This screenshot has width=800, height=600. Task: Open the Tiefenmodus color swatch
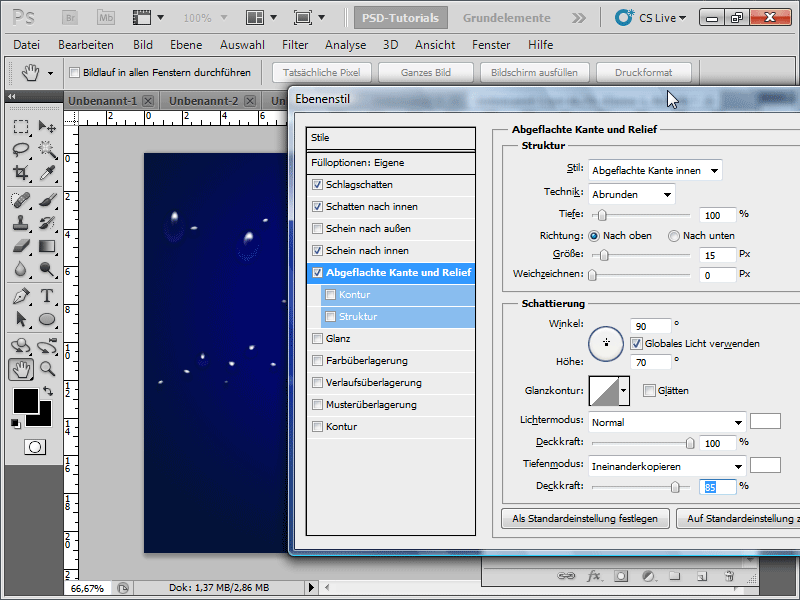click(765, 465)
